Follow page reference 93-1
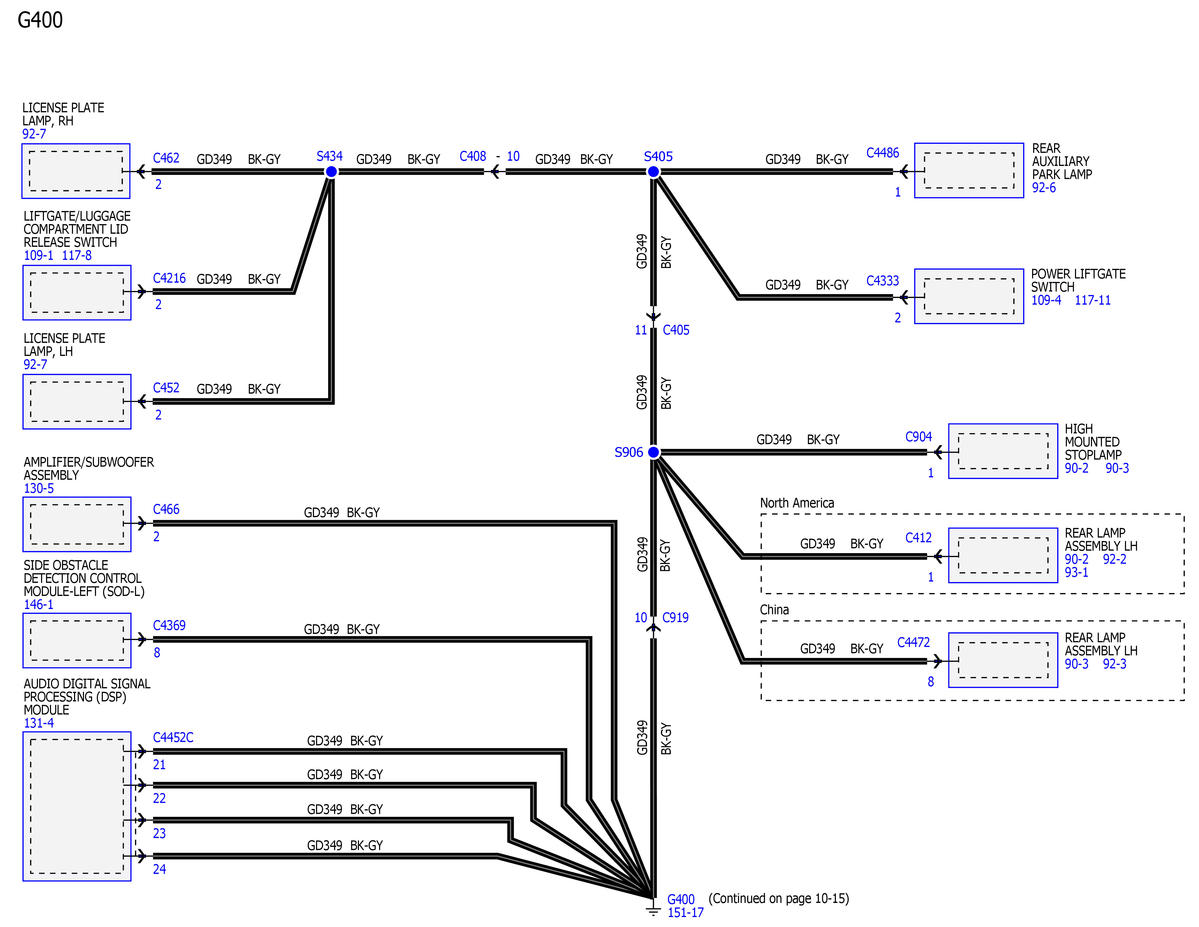 (x=1077, y=572)
